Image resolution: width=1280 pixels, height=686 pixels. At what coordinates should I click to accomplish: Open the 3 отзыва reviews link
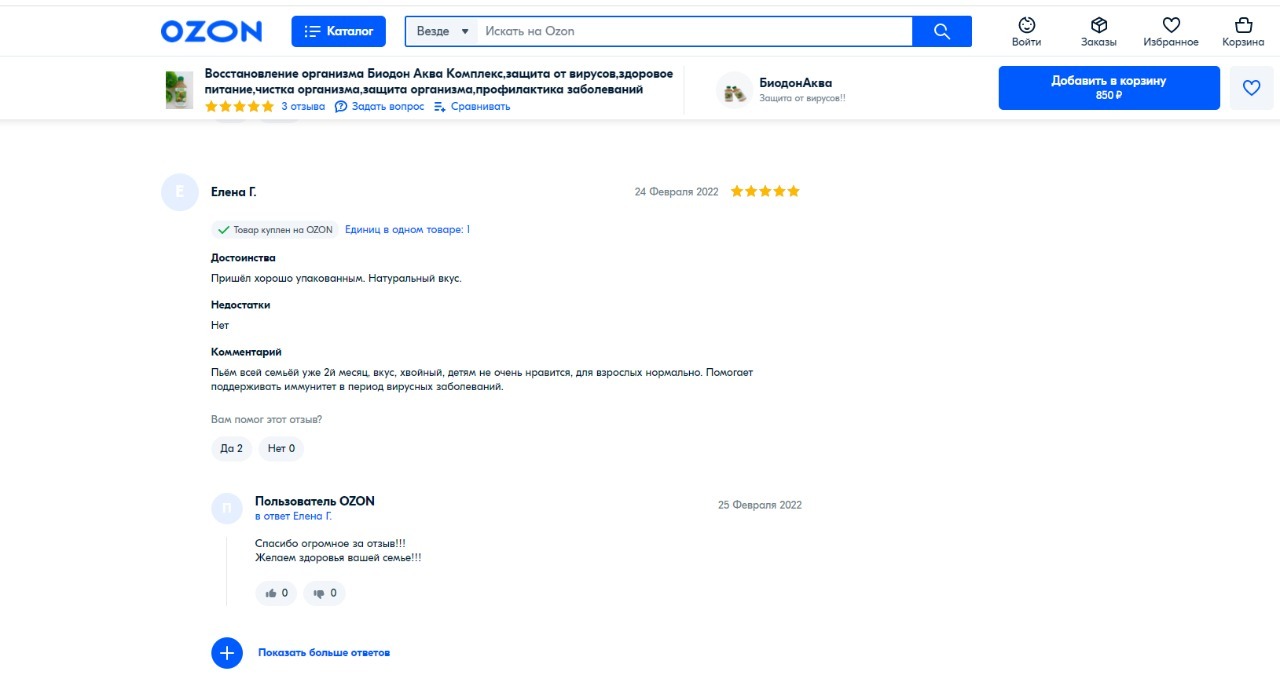pos(303,107)
